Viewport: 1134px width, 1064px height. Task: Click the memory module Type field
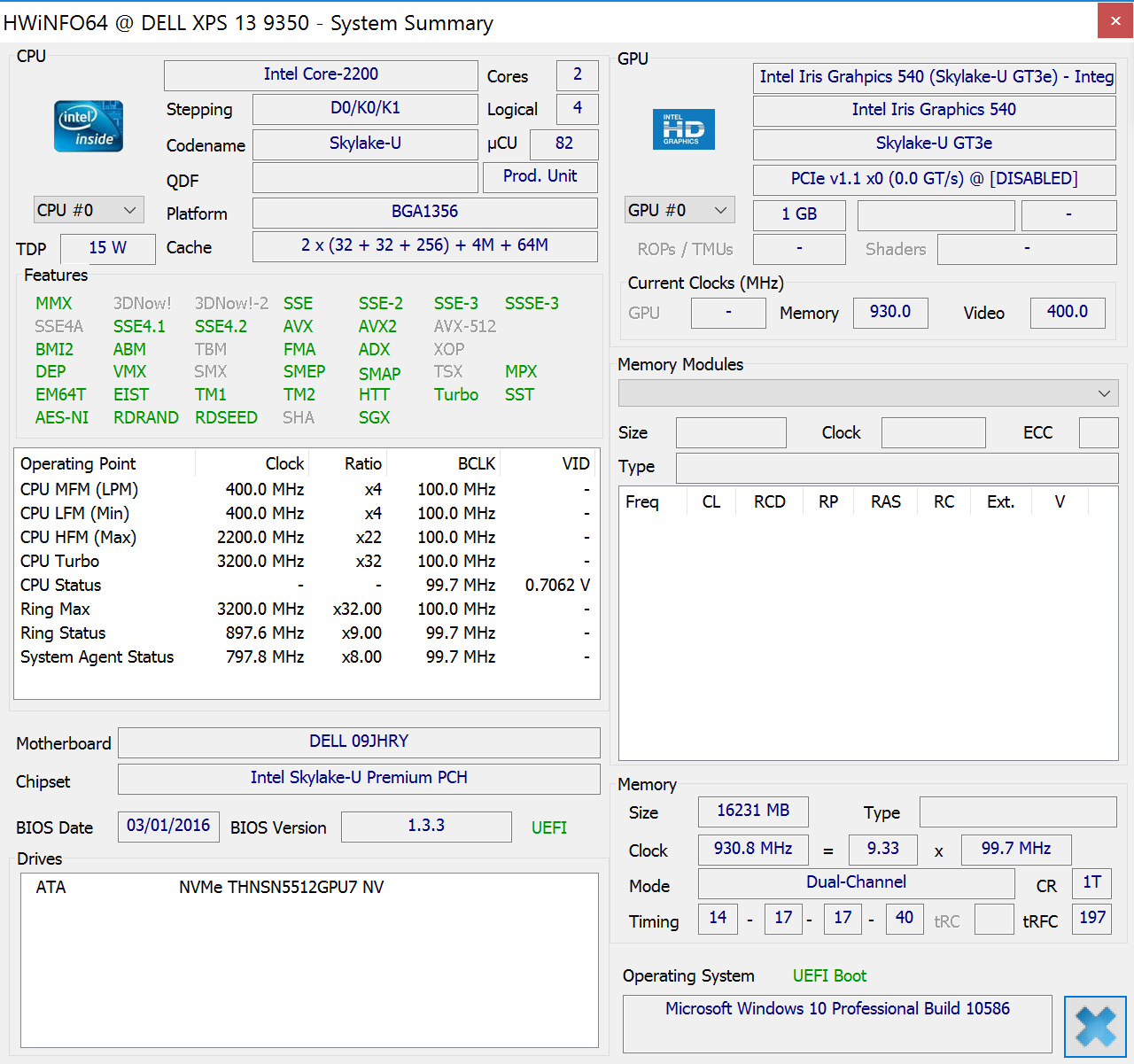pos(897,468)
